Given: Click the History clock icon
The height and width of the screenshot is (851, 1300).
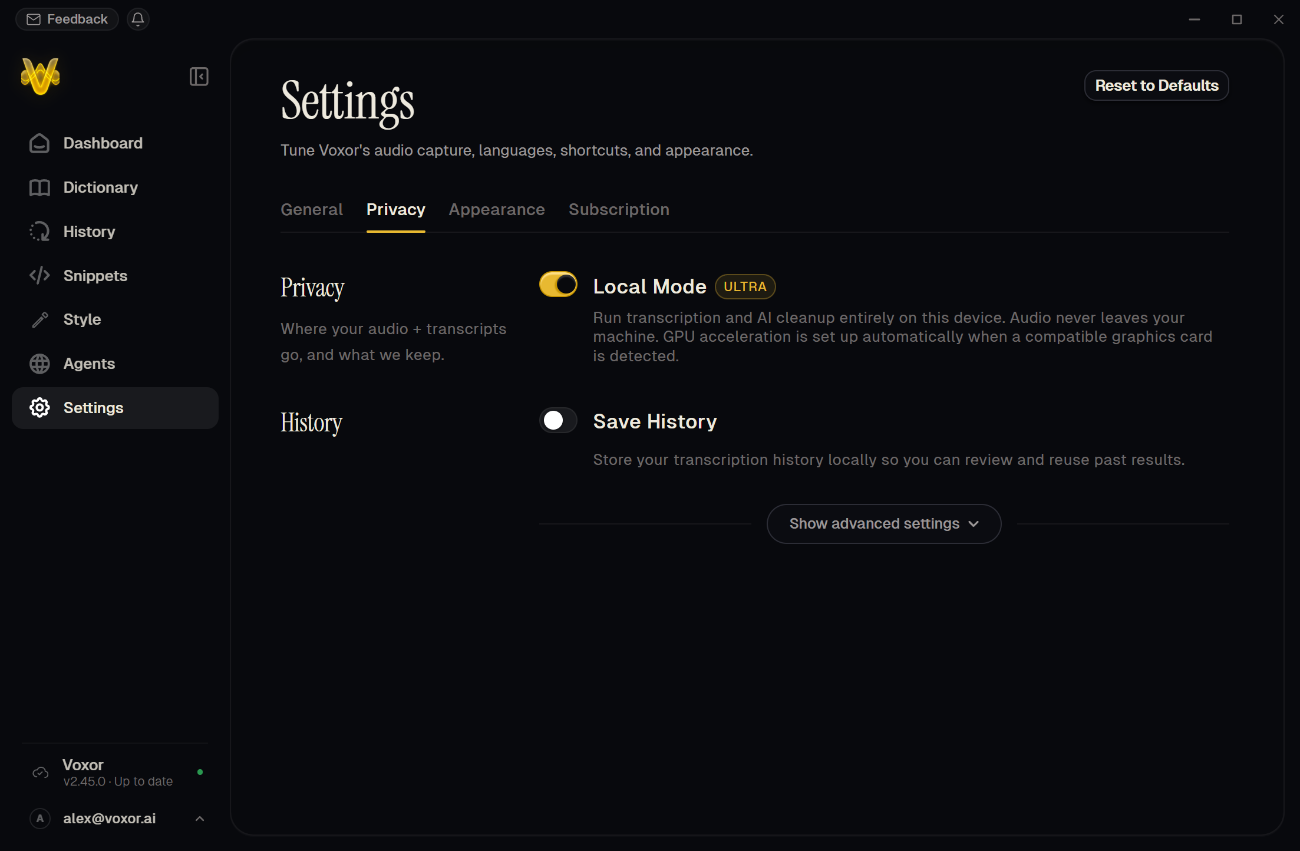Looking at the screenshot, I should coord(39,231).
